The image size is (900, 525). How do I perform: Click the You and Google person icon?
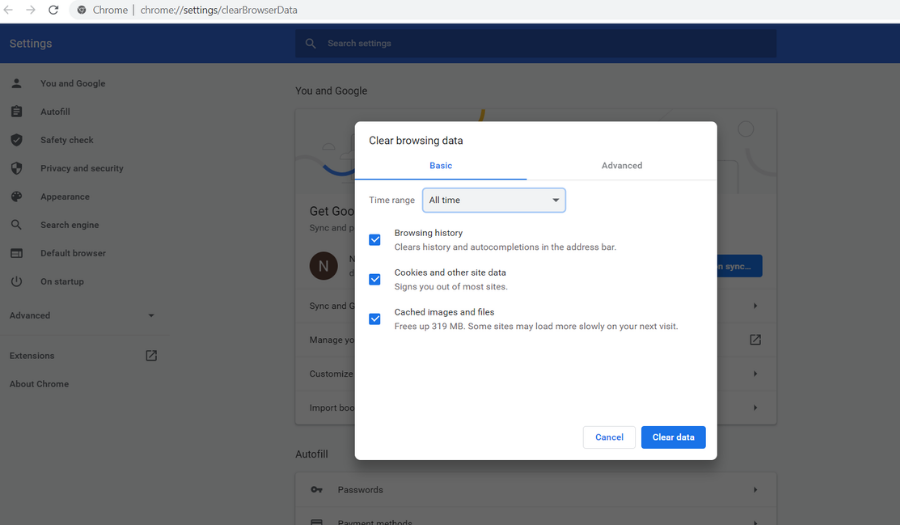point(17,83)
